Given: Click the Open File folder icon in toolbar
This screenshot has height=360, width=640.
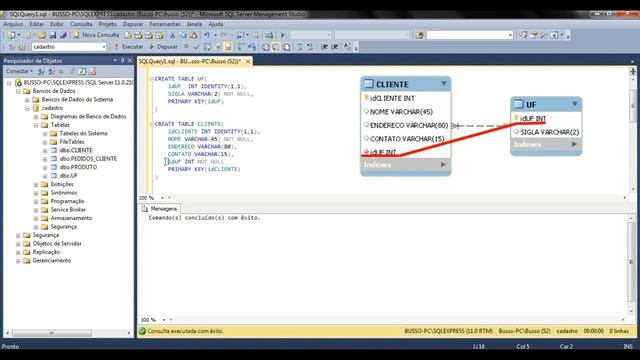Looking at the screenshot, I should pos(42,36).
